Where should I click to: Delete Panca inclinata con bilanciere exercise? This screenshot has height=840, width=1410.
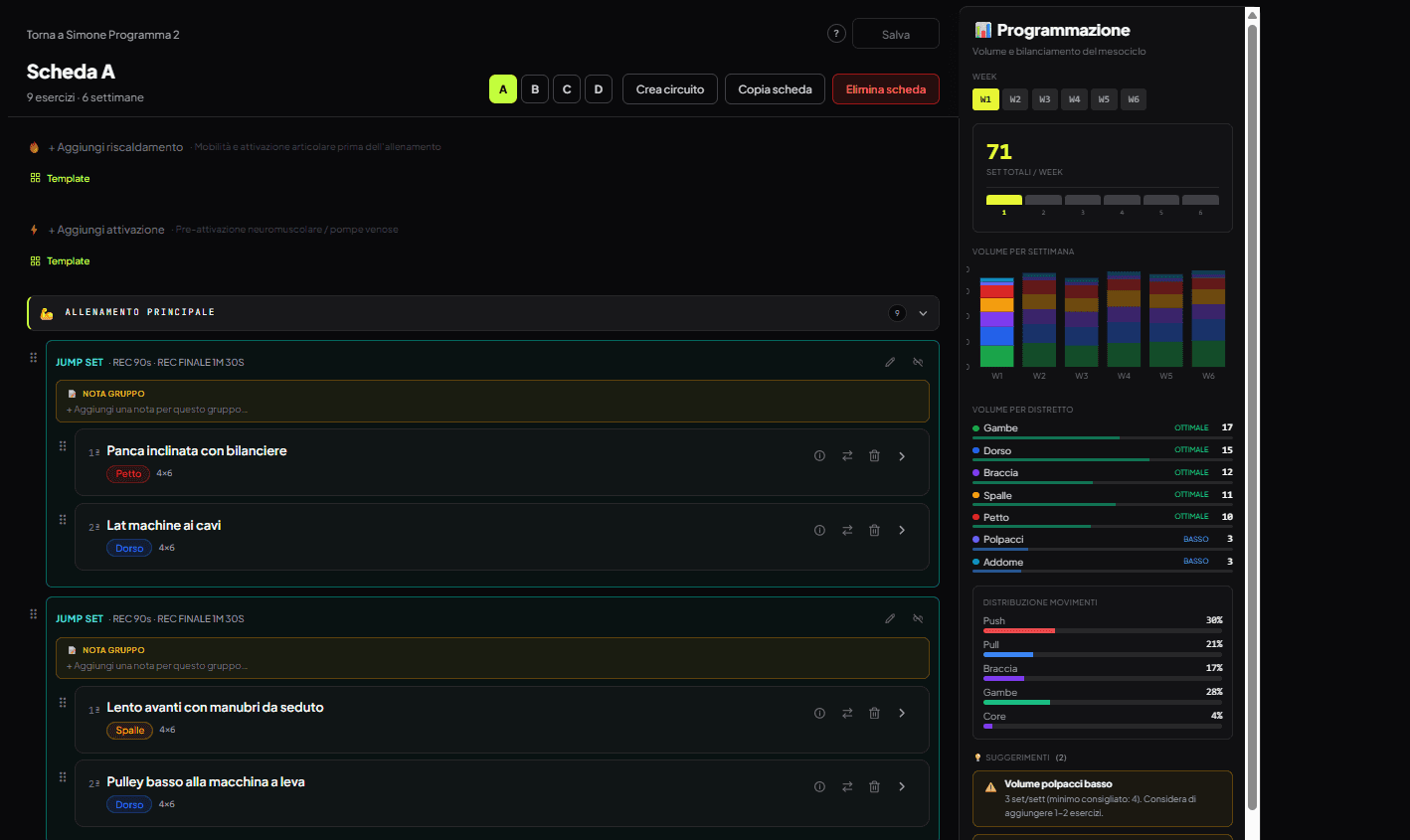(874, 456)
